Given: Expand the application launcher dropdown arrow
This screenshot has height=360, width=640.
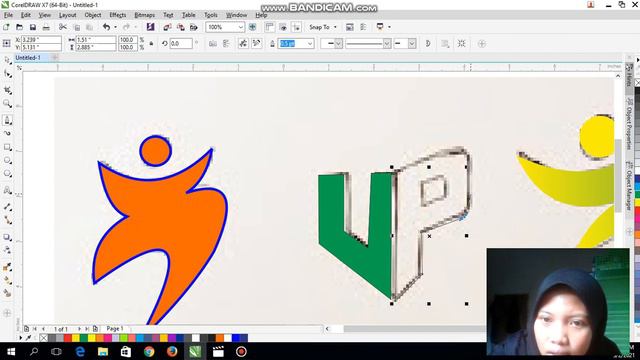Looking at the screenshot, I should point(389,27).
